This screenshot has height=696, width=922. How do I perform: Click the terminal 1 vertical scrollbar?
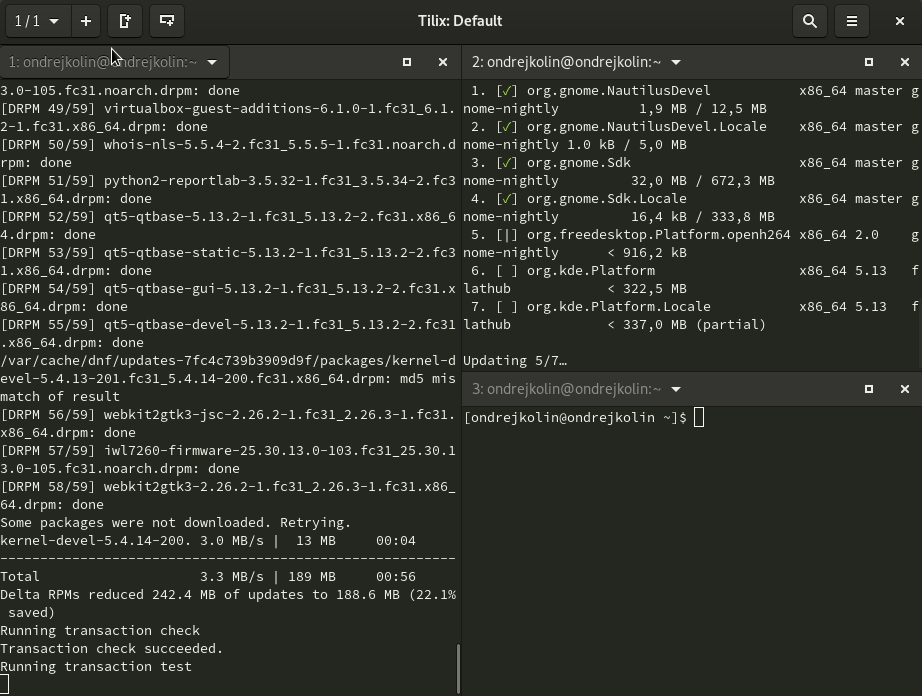(458, 668)
